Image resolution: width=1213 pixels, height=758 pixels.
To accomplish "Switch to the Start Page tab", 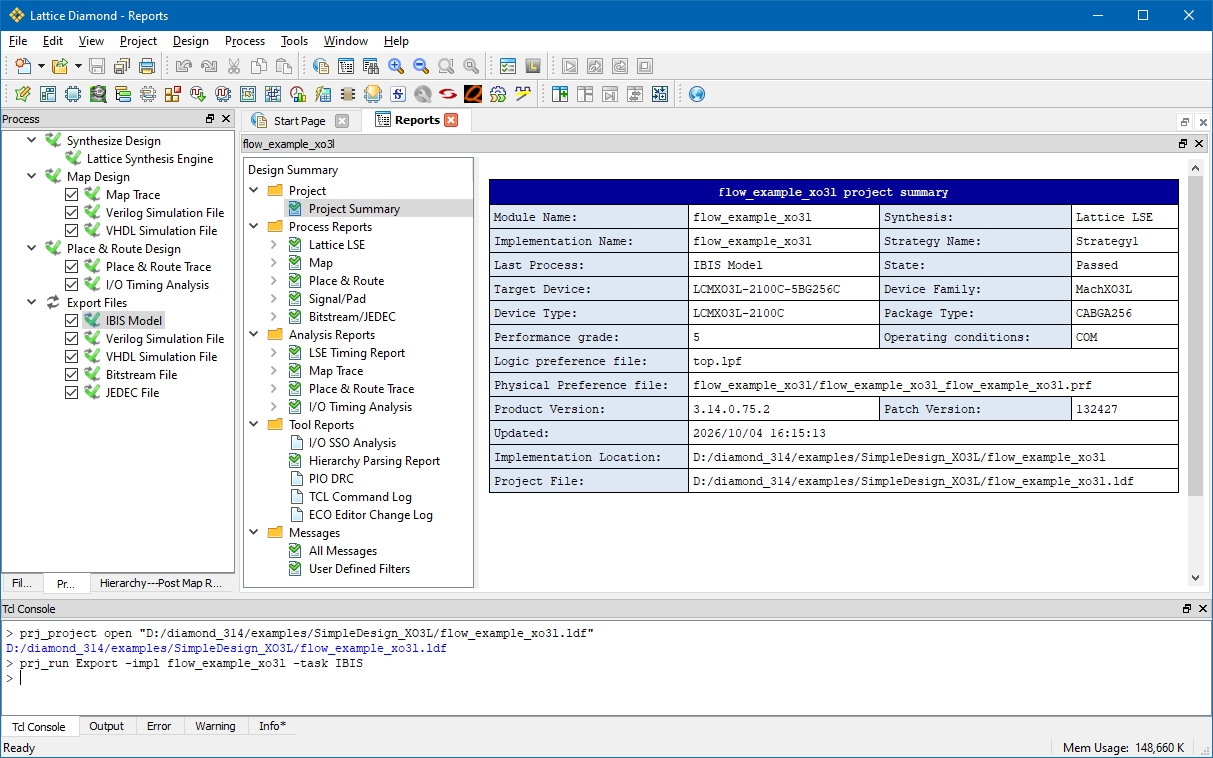I will (x=299, y=120).
